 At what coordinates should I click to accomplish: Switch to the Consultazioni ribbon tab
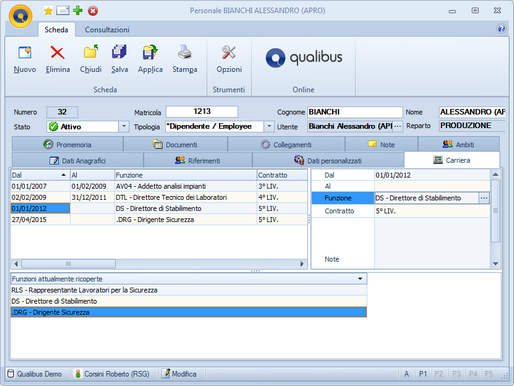(107, 30)
